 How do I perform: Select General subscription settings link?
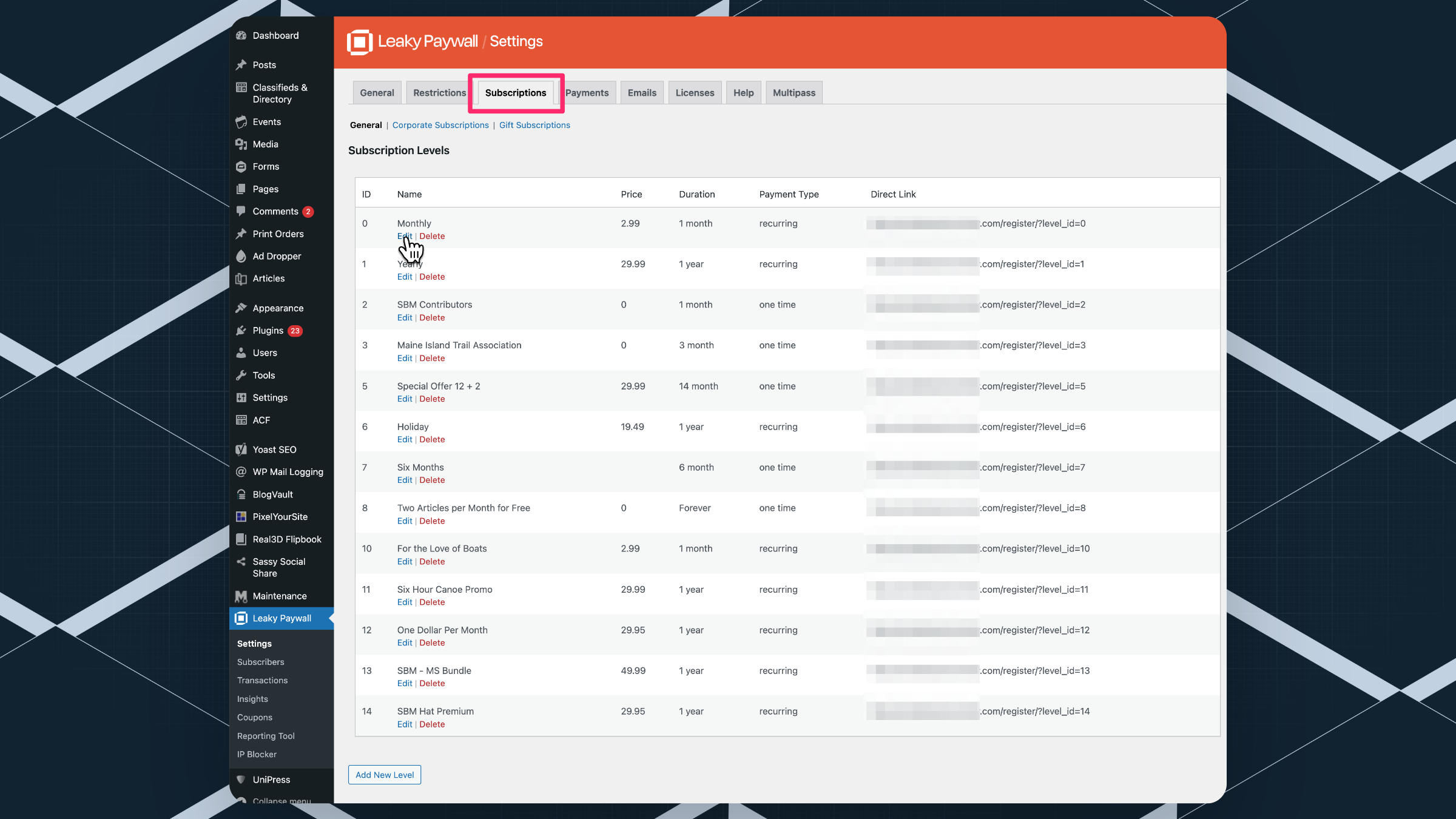[365, 124]
